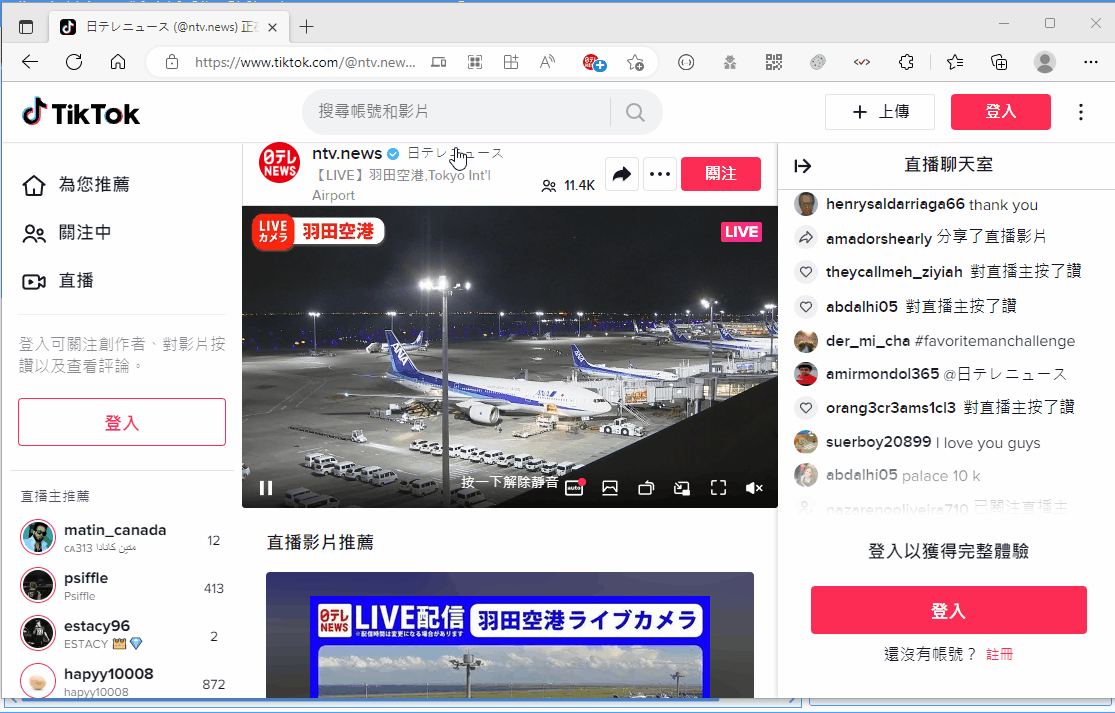
Task: Open the browser profile avatar
Action: (1045, 63)
